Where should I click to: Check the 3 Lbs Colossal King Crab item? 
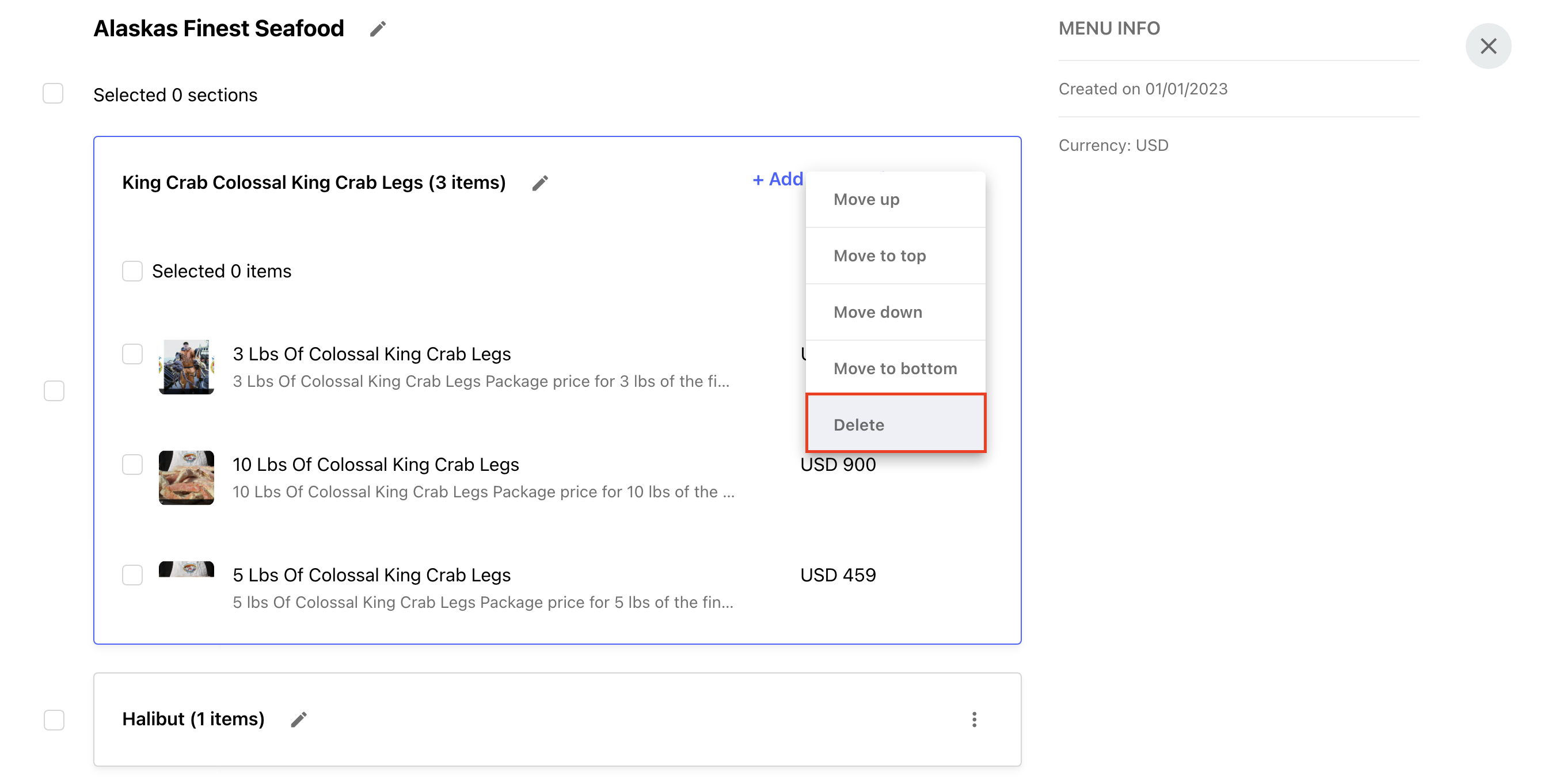click(132, 353)
